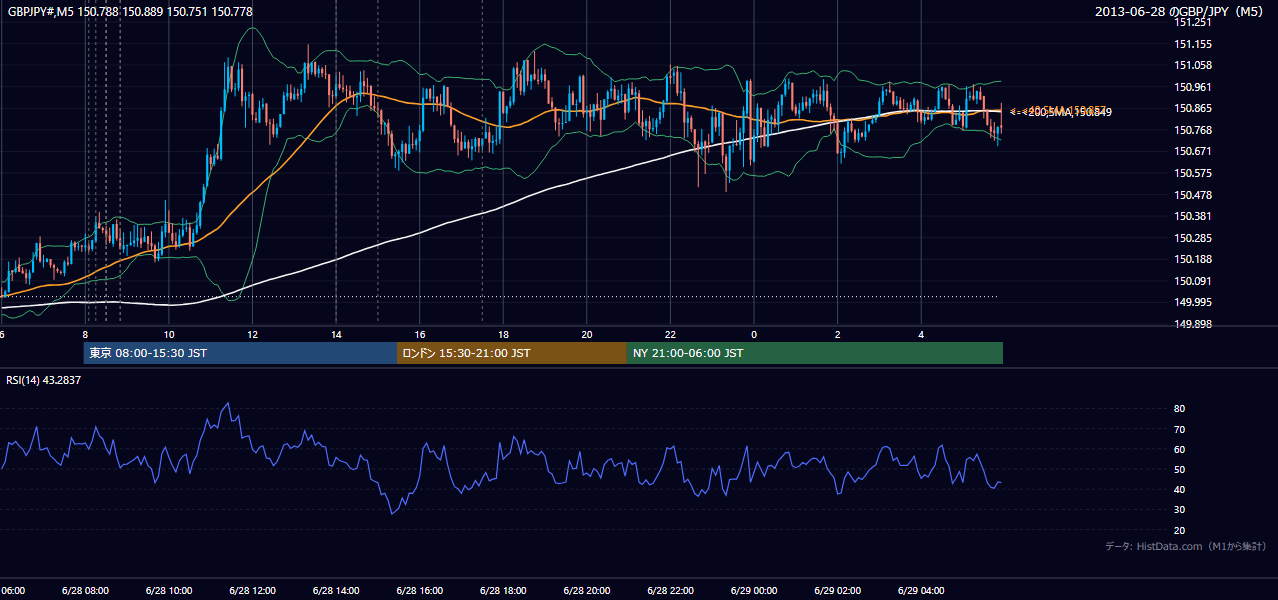Click hour tick '12' under the price chart

click(x=252, y=334)
